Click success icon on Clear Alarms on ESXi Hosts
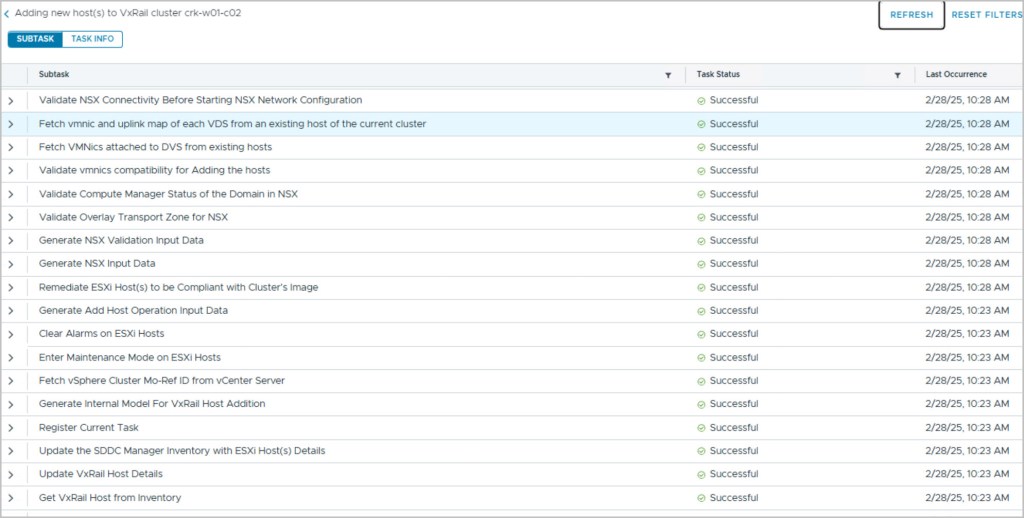 tap(702, 334)
